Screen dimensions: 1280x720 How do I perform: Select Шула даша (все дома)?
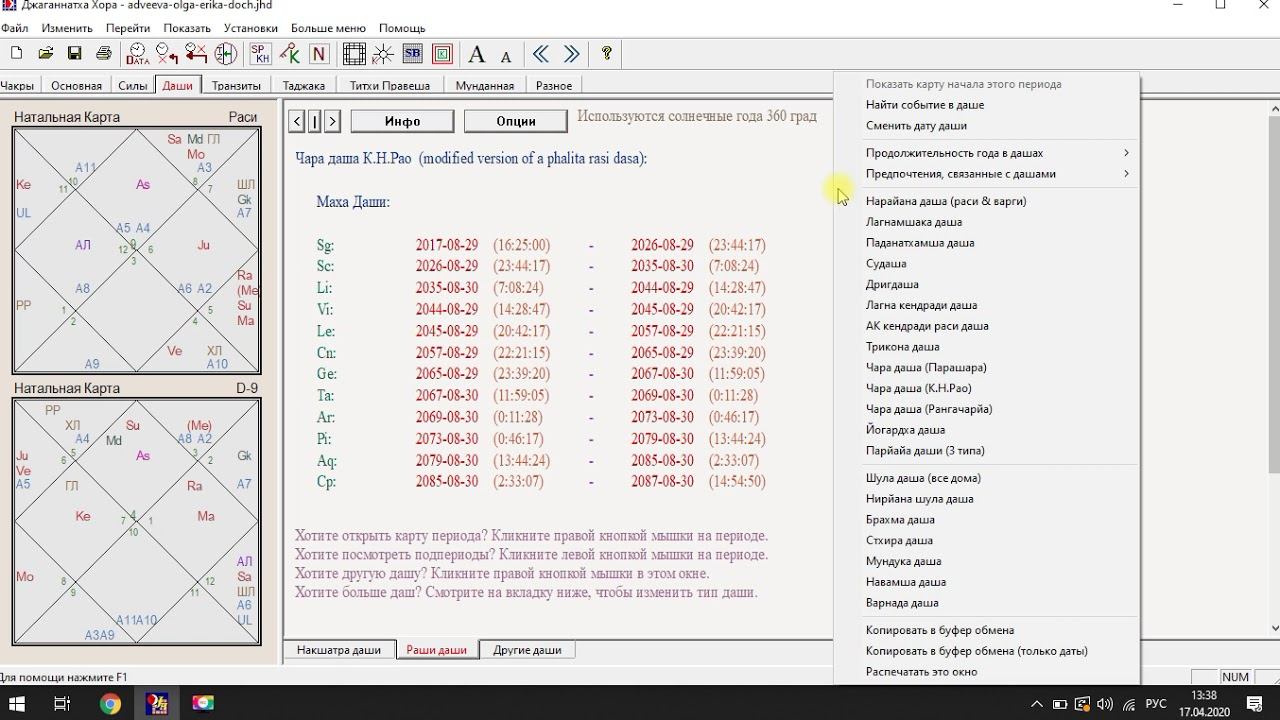986,478
